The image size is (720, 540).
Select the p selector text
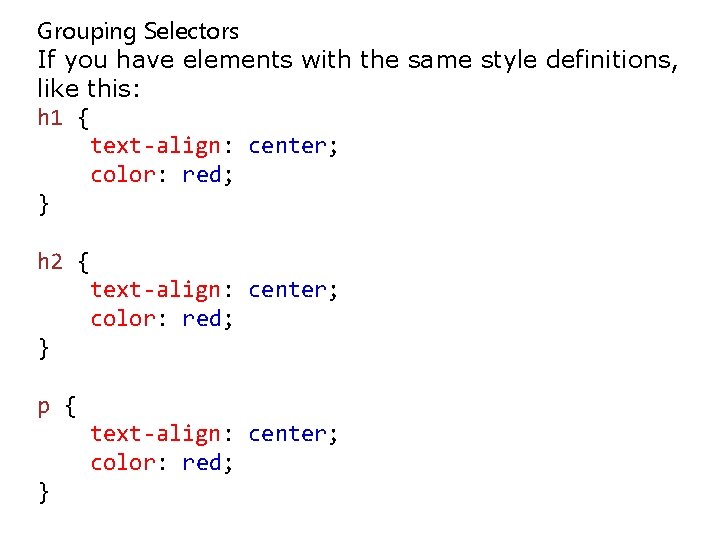(44, 408)
